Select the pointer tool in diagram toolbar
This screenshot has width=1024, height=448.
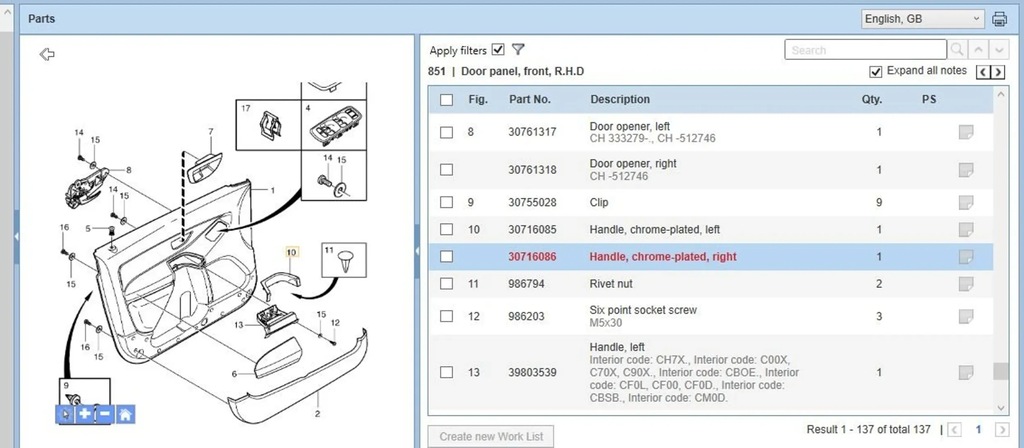[x=65, y=414]
